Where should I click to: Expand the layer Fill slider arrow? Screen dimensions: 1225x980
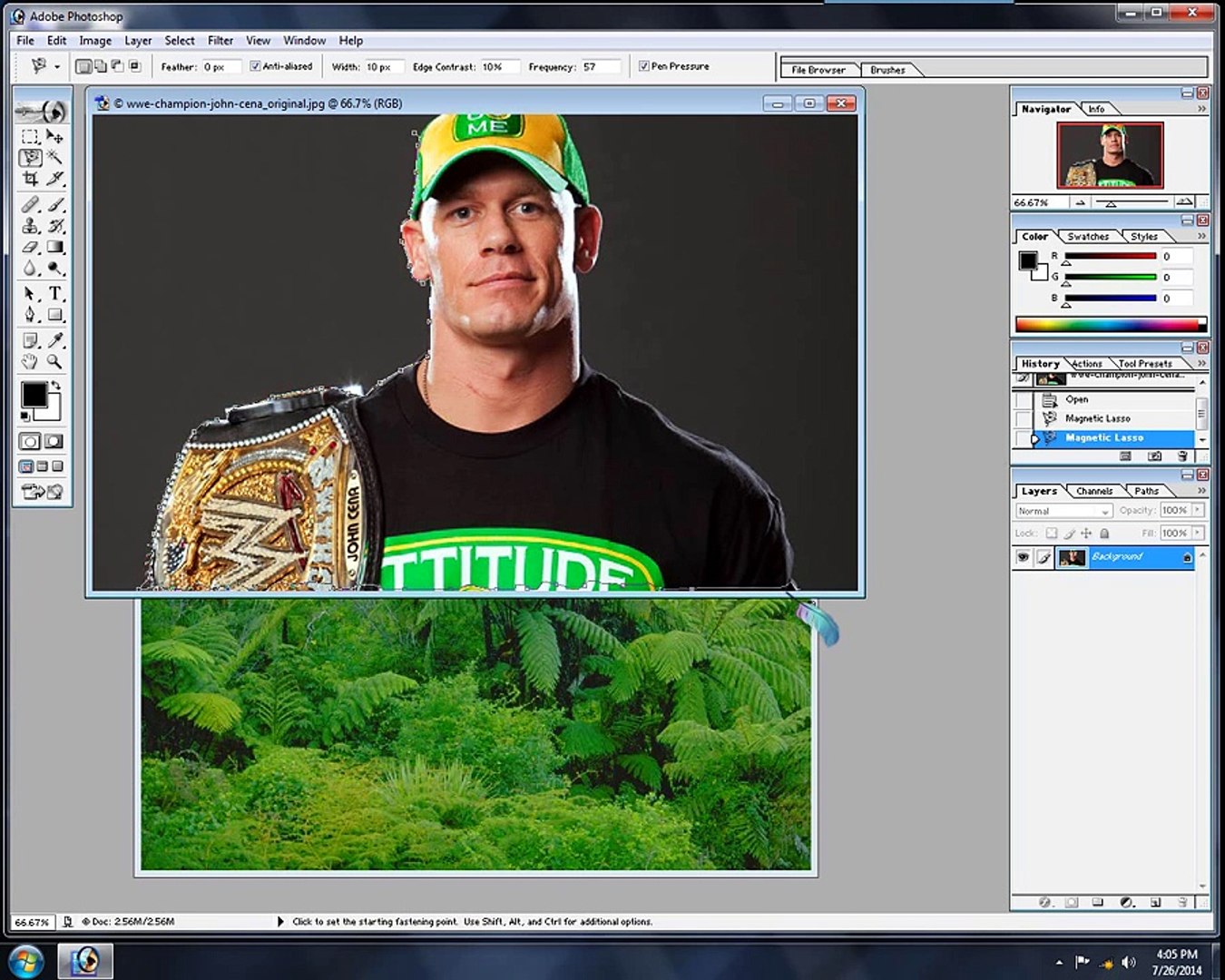point(1199,533)
